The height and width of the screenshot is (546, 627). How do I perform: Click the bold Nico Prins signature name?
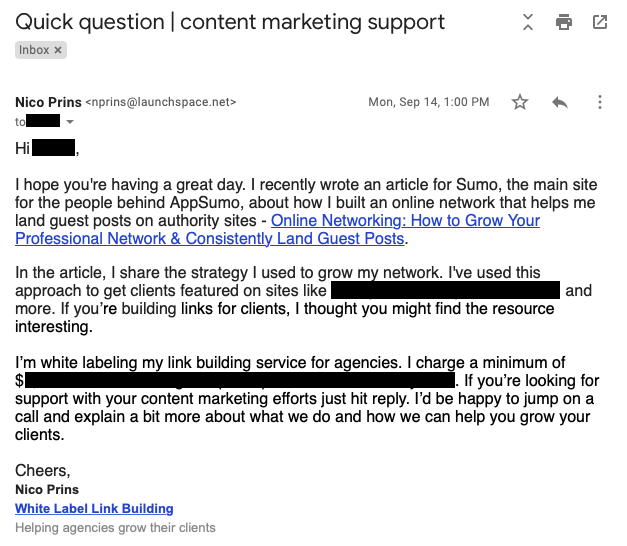click(x=47, y=490)
